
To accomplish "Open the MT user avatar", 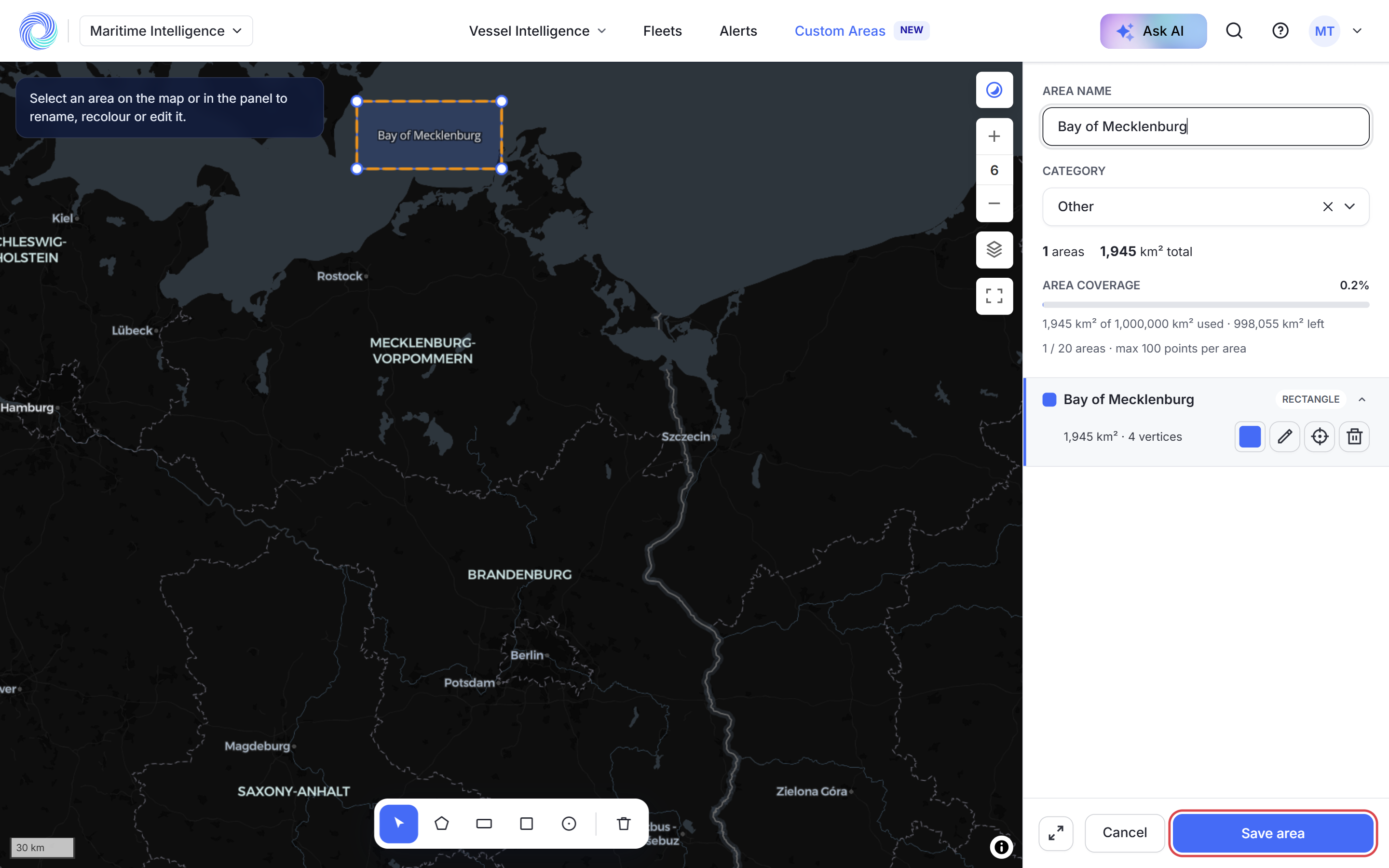I will pyautogui.click(x=1324, y=31).
